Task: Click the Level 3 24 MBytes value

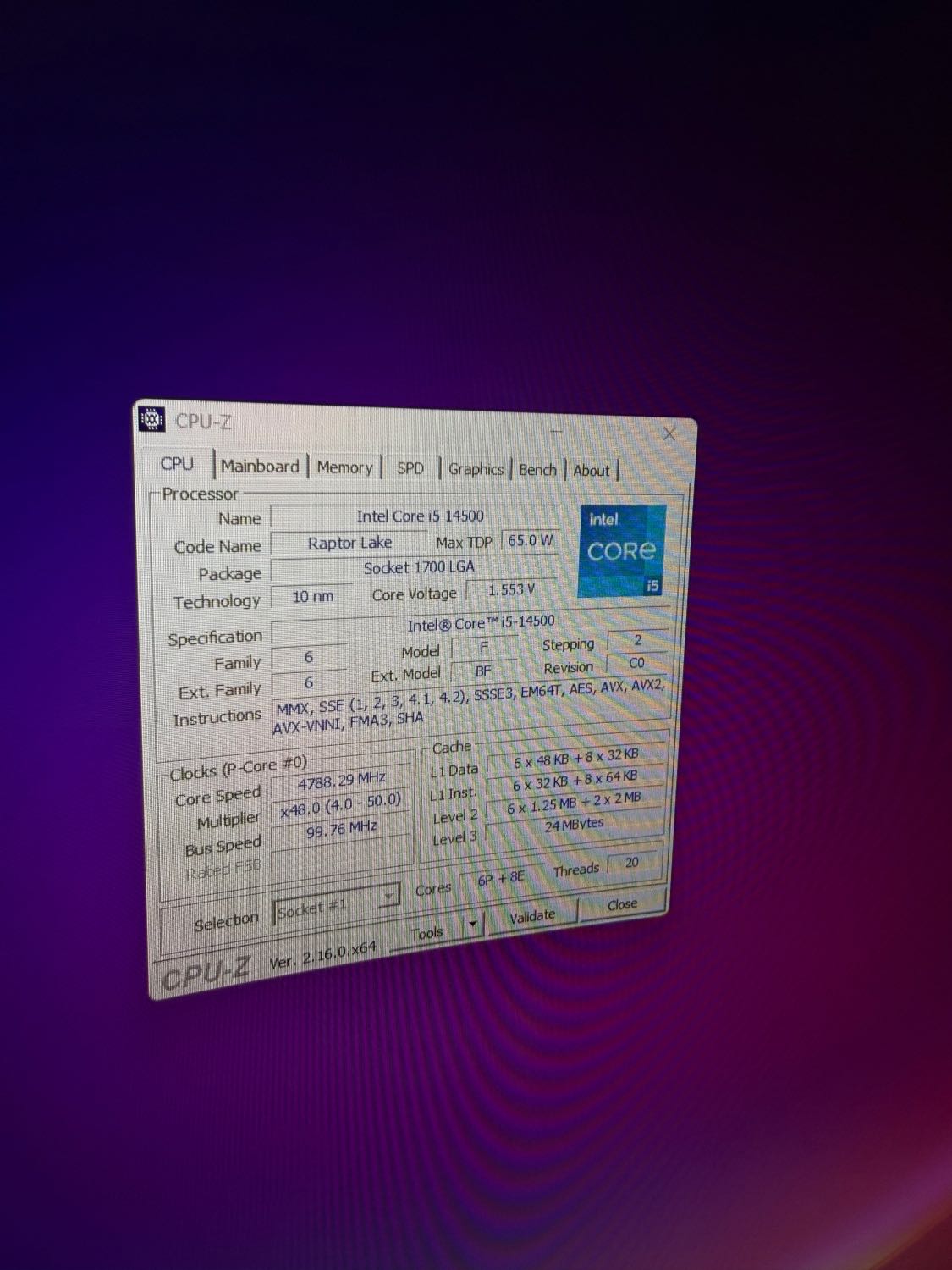Action: point(575,825)
